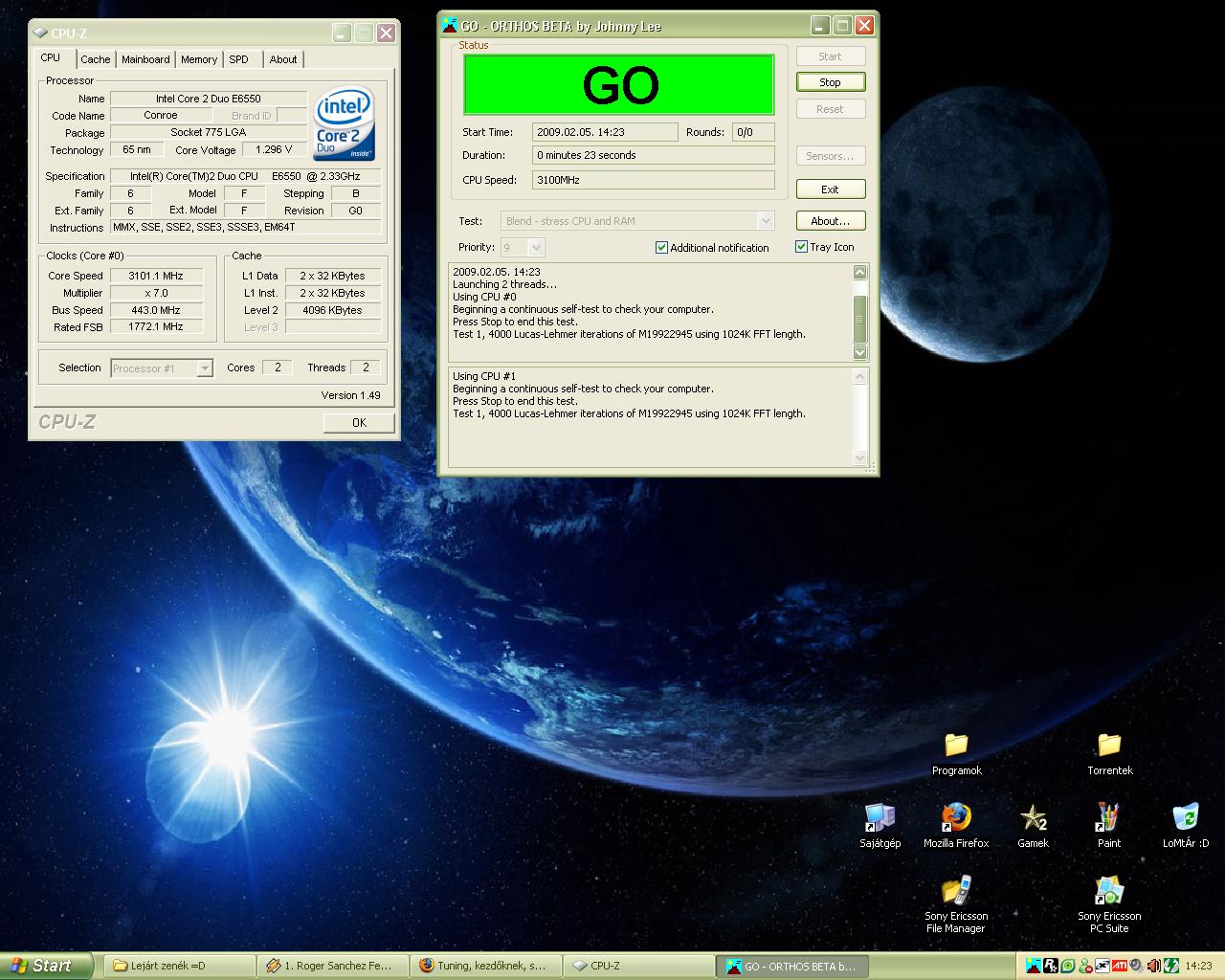Click the Reset button in ORTHOS
1225x980 pixels.
click(x=830, y=109)
